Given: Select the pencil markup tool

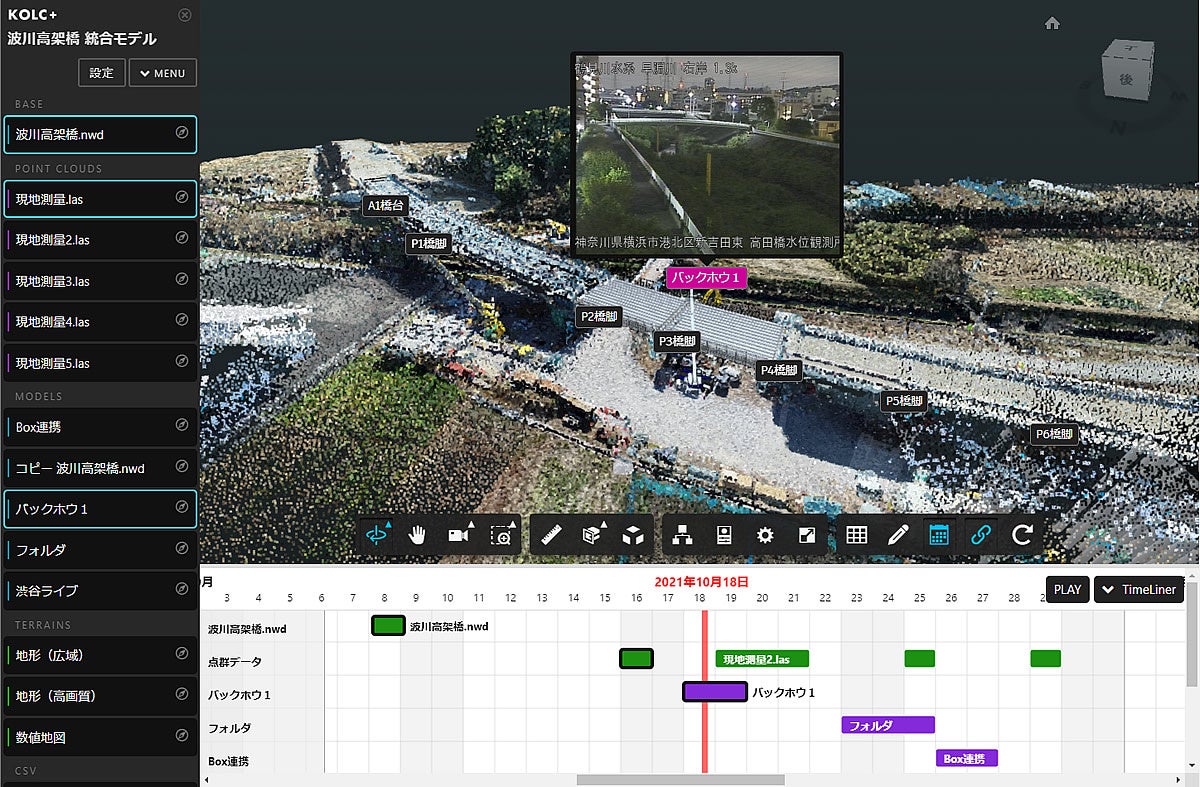Looking at the screenshot, I should [x=898, y=535].
